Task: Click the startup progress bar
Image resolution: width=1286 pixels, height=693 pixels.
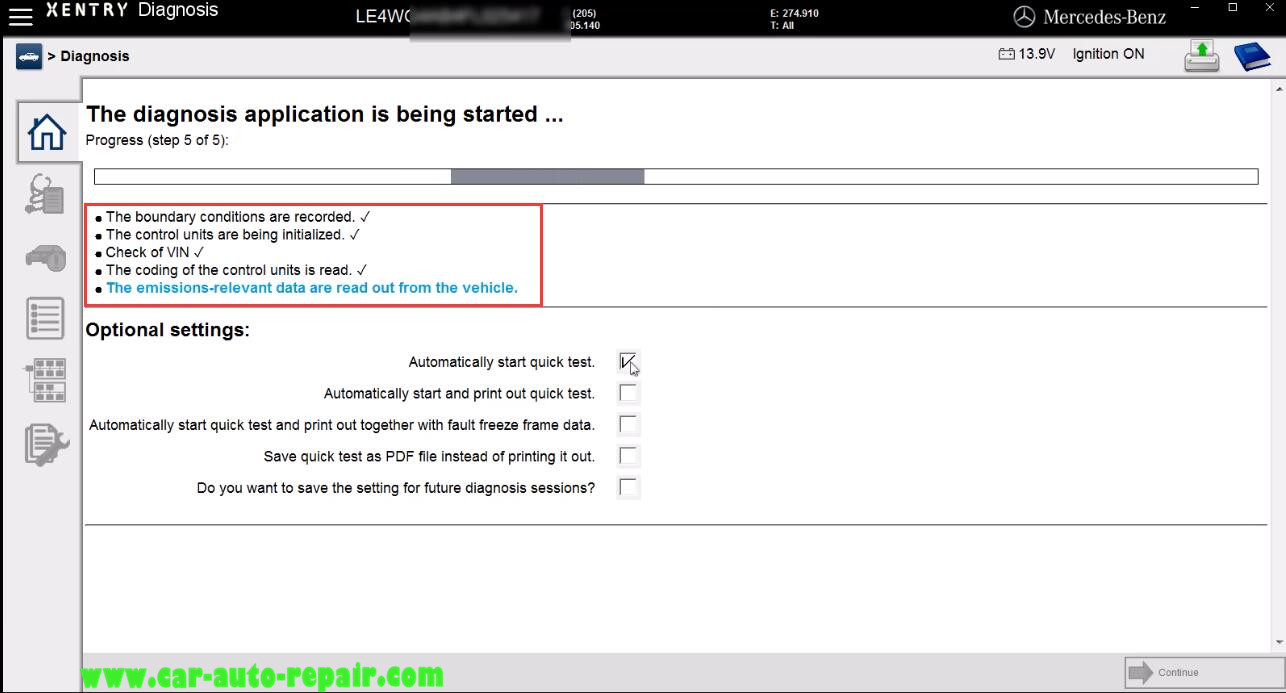Action: point(676,177)
